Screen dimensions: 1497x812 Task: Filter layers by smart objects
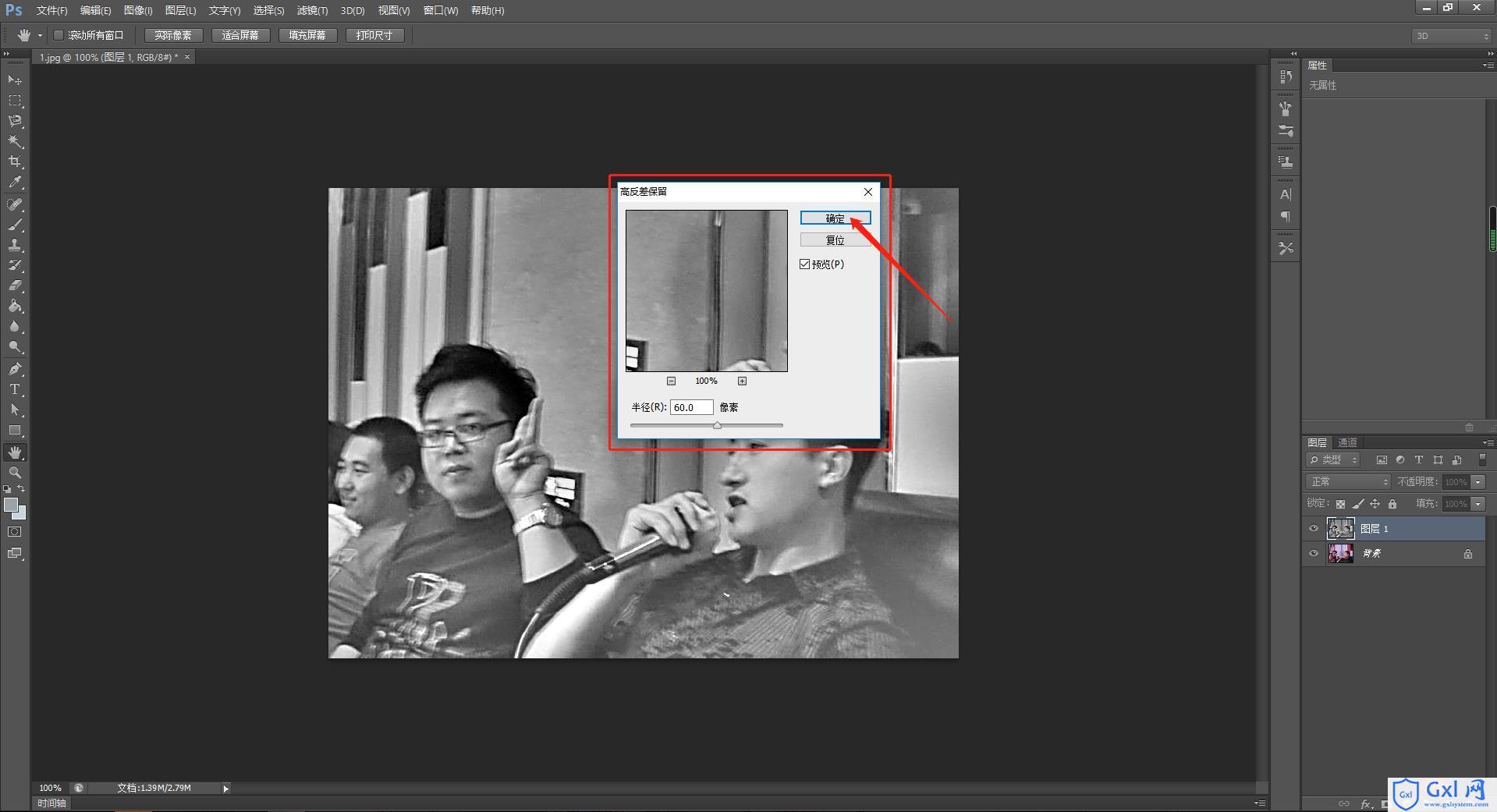tap(1456, 460)
